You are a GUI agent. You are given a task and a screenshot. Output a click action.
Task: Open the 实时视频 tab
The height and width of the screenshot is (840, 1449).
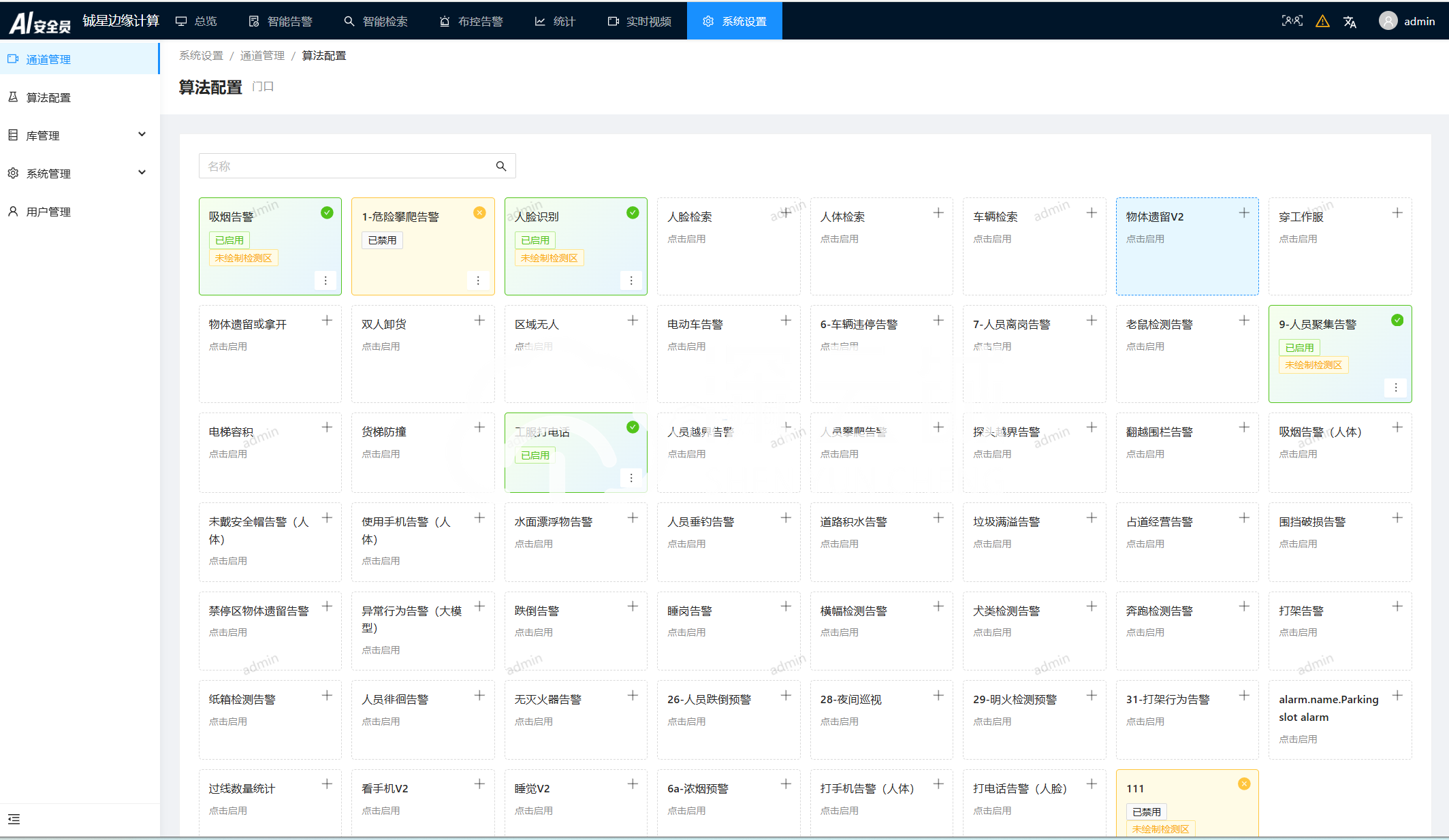click(639, 21)
